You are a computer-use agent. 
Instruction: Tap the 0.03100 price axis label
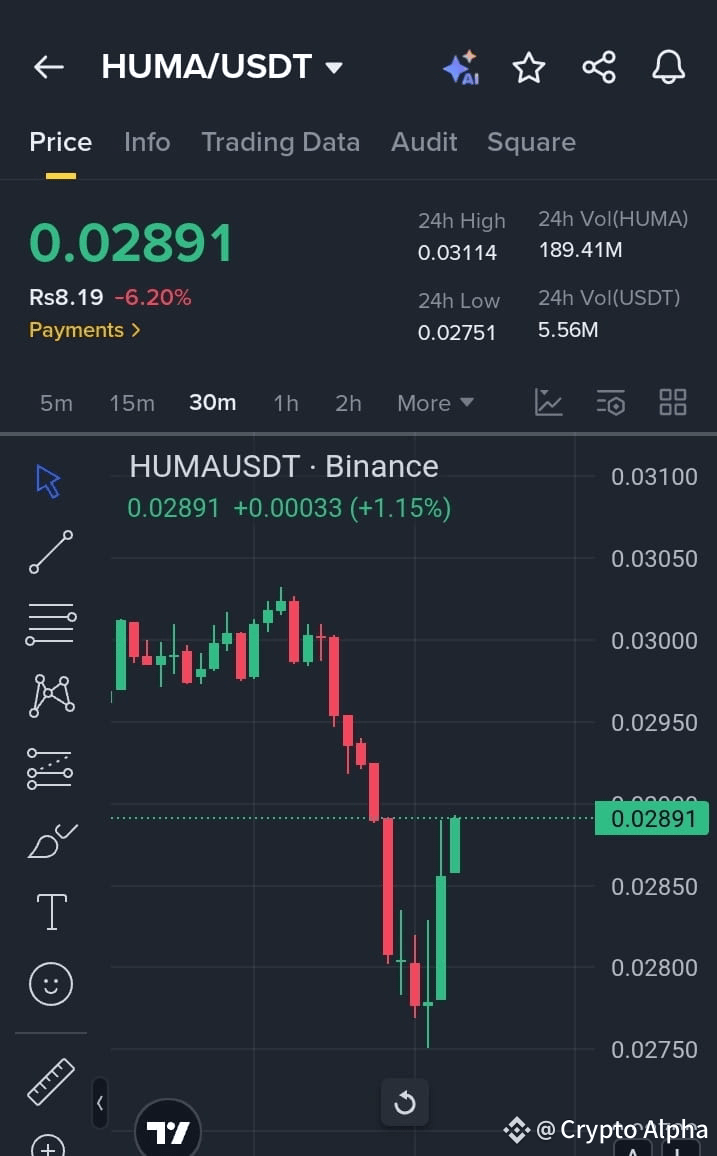tap(654, 477)
